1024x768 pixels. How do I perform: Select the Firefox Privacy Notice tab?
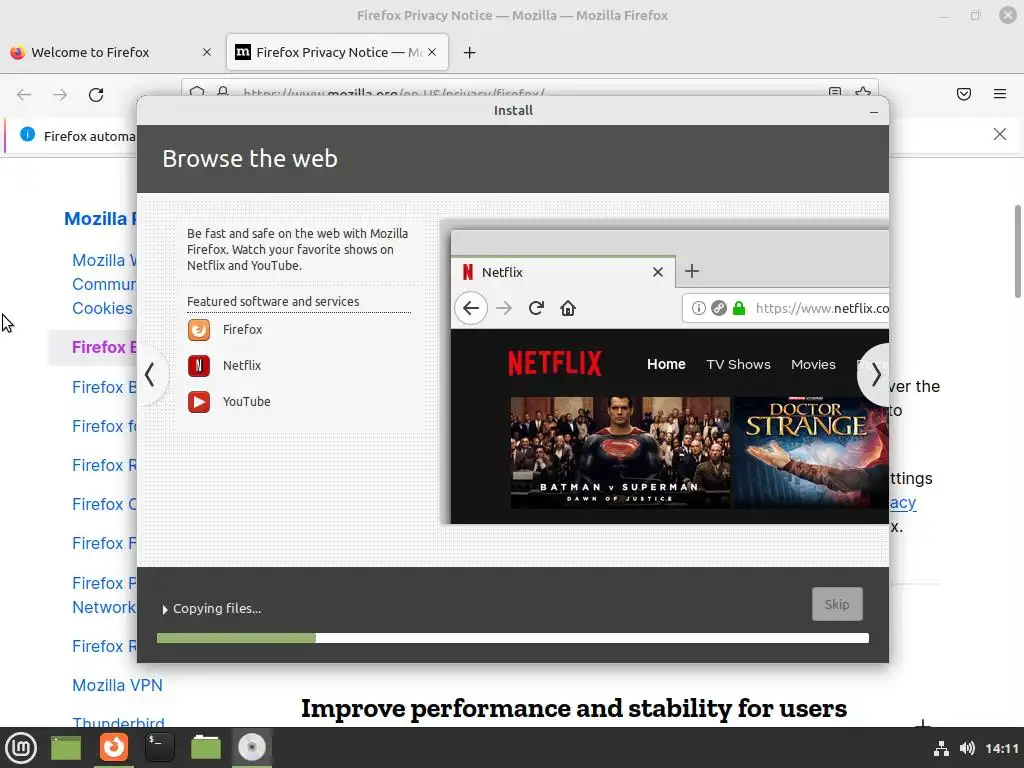point(338,52)
